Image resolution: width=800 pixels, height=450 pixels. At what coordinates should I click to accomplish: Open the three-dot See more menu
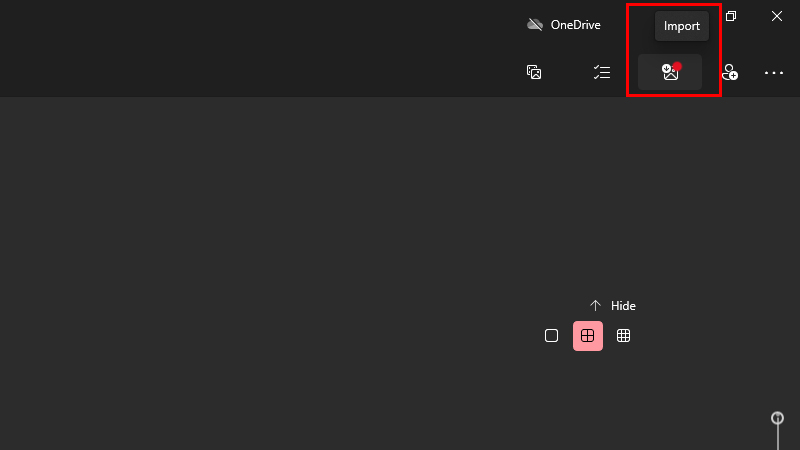[x=773, y=73]
